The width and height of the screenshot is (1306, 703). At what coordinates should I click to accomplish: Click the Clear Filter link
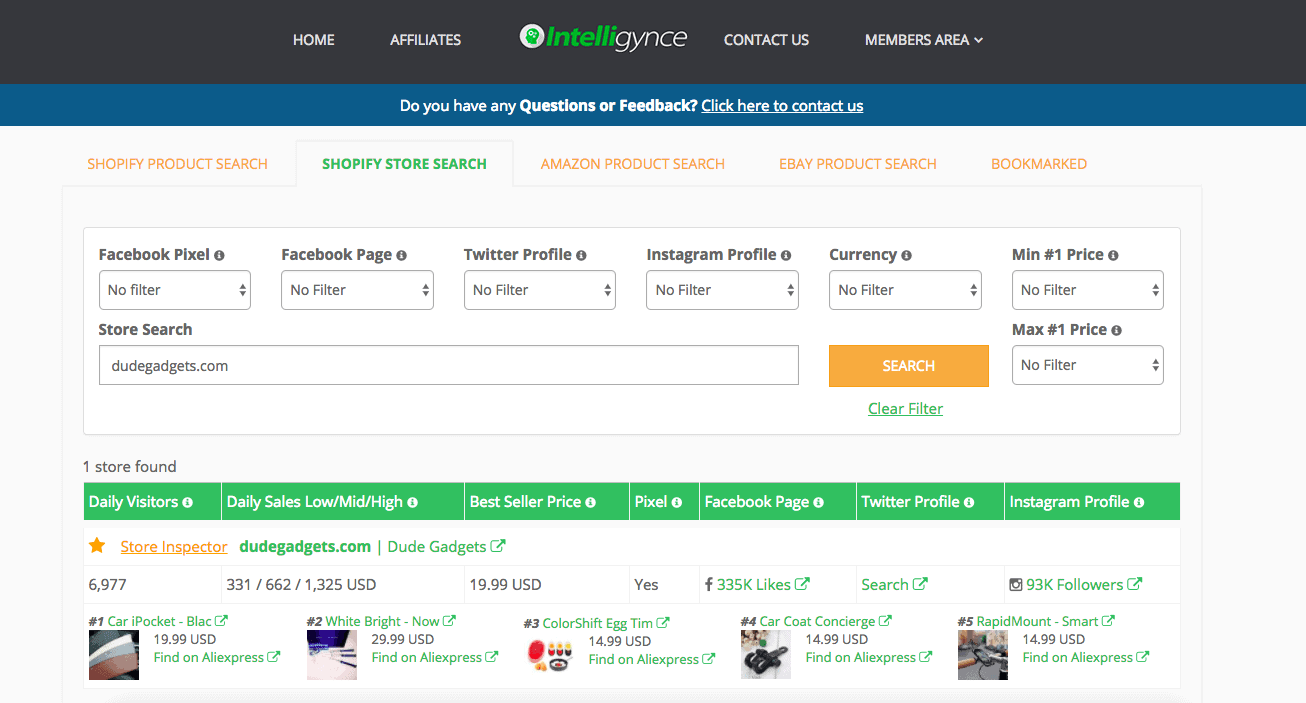point(906,408)
